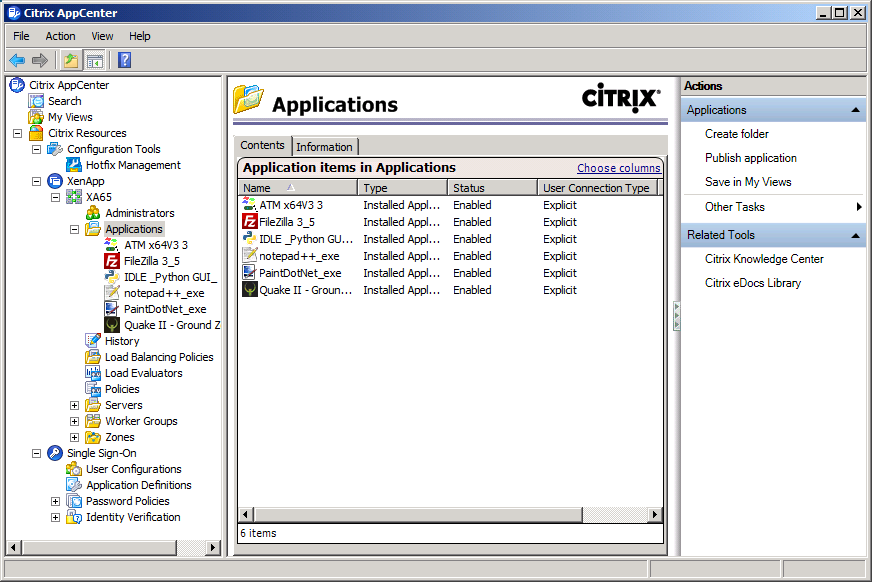
Task: Click the History icon in tree
Action: [93, 341]
